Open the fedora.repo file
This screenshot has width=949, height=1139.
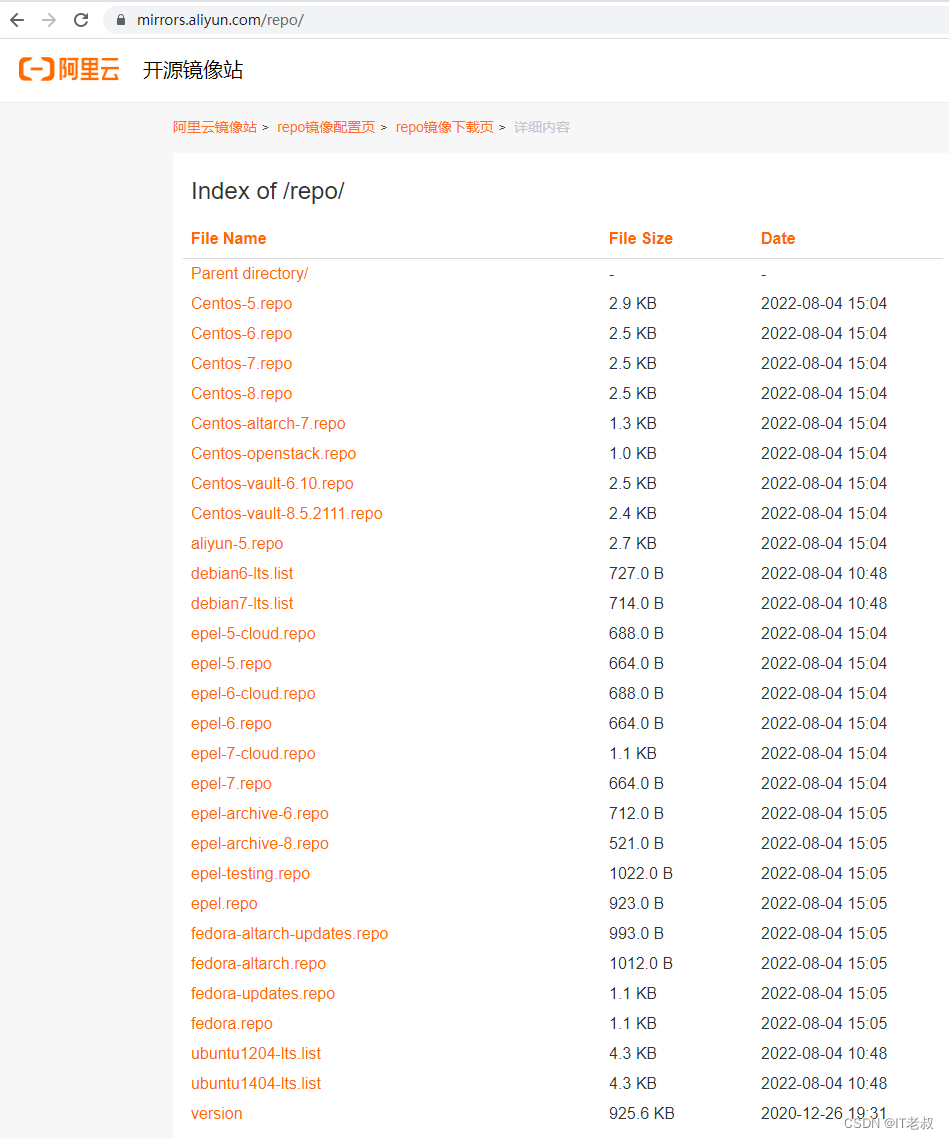coord(232,1024)
